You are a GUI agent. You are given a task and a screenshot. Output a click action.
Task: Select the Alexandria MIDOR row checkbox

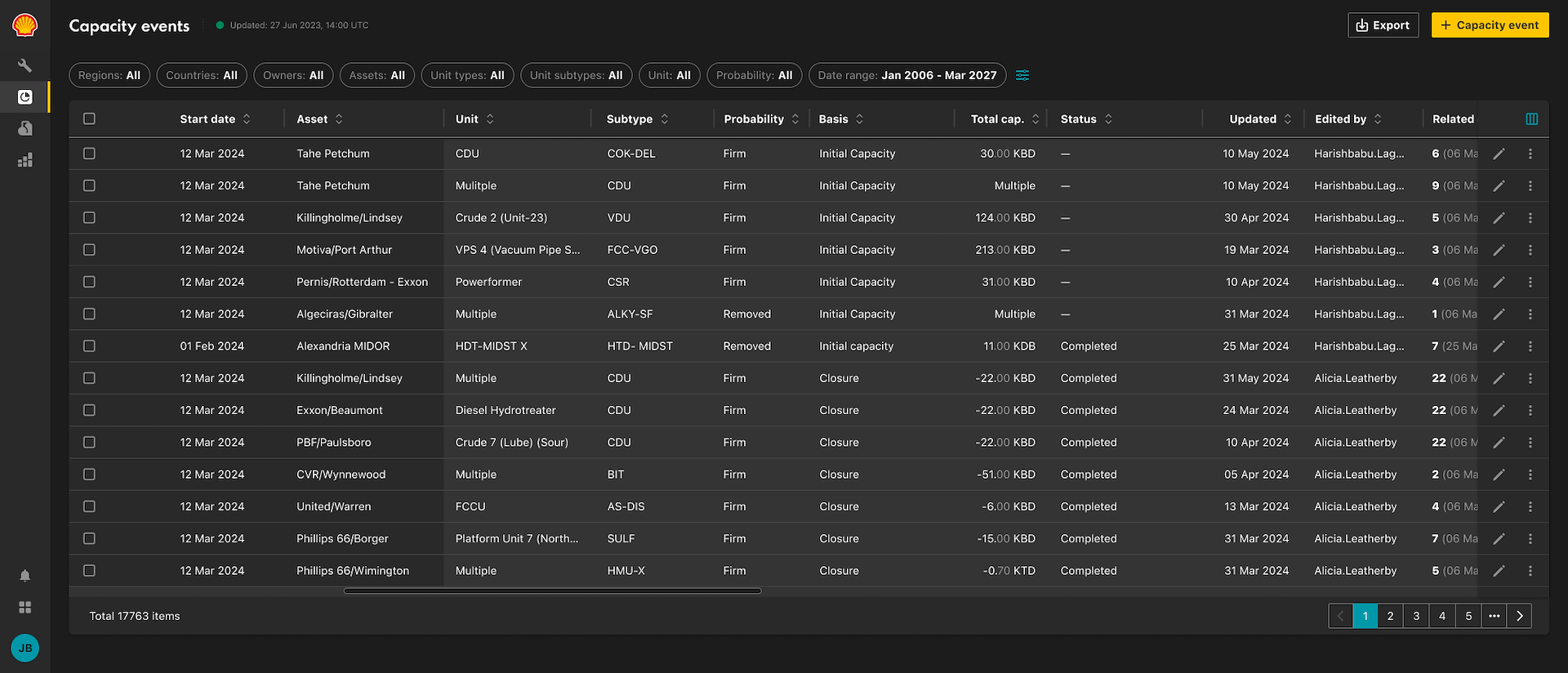89,346
